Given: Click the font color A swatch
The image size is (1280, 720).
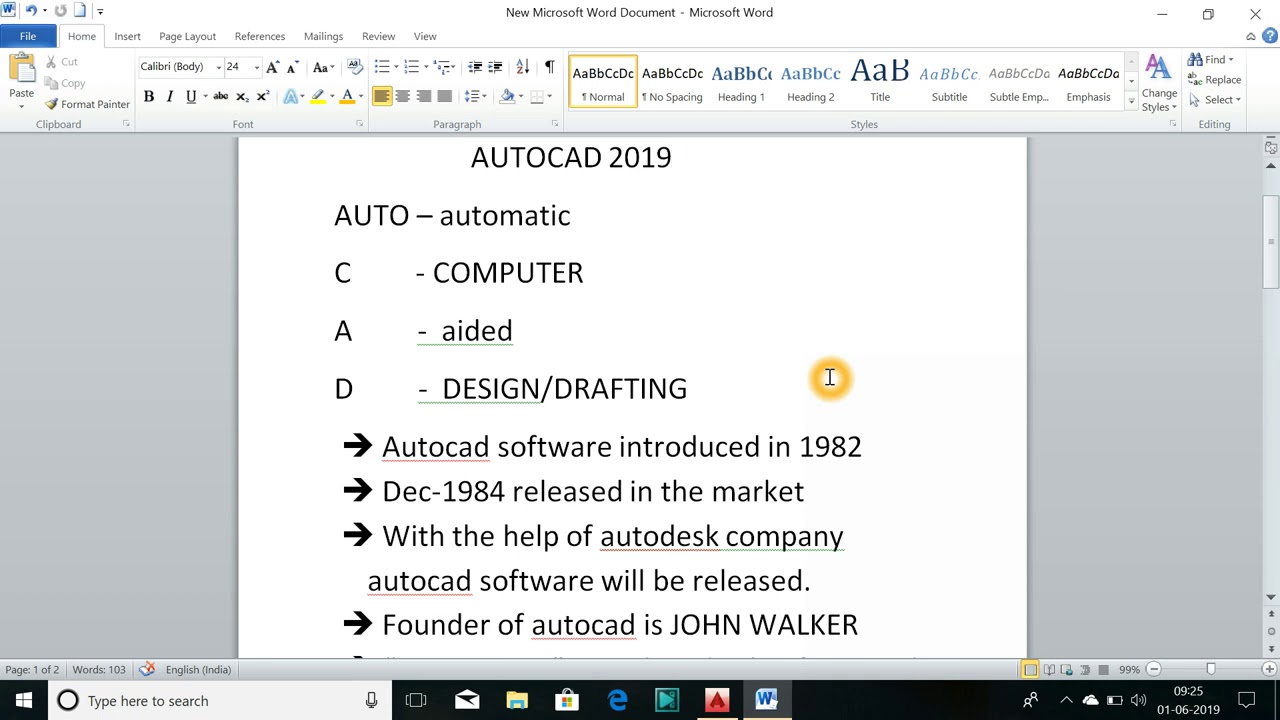Looking at the screenshot, I should [347, 96].
